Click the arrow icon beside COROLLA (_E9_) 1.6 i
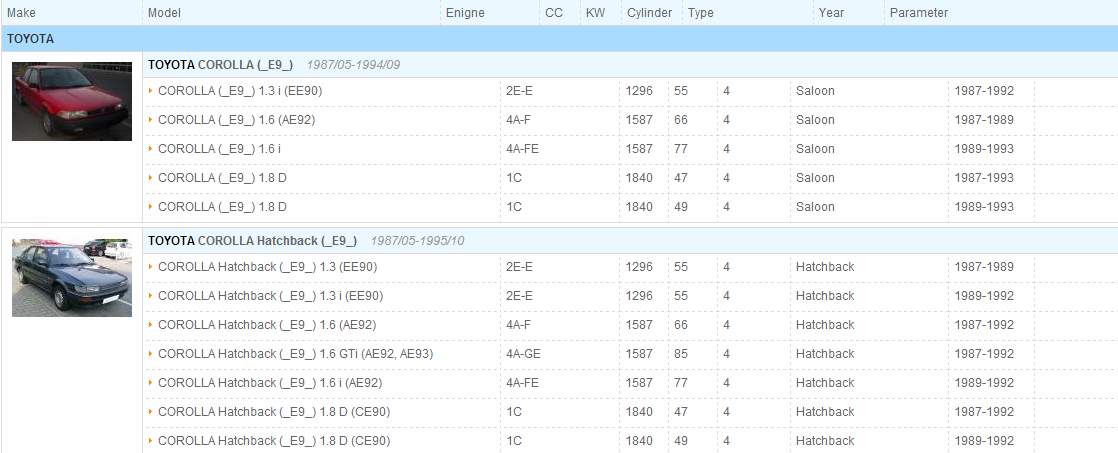This screenshot has width=1118, height=453. (151, 148)
